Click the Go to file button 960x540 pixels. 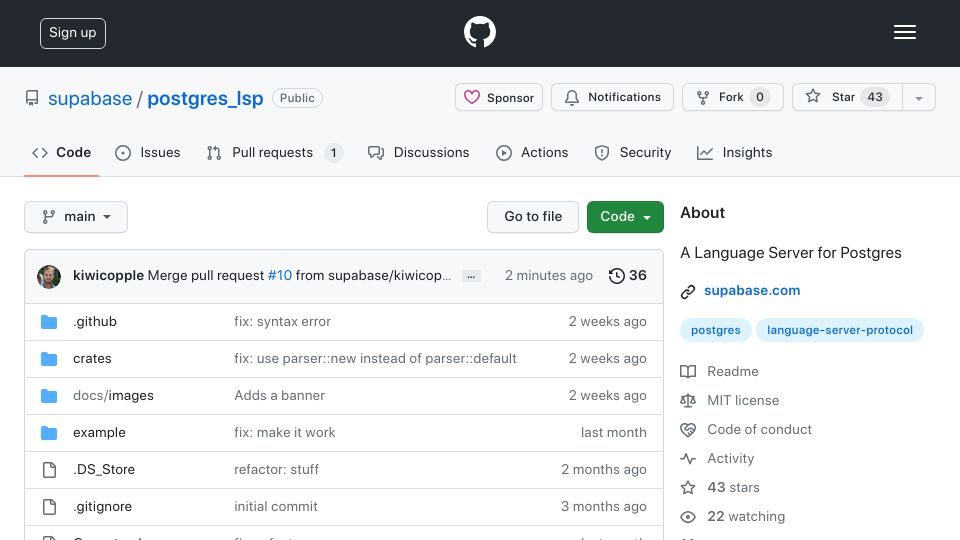click(533, 217)
